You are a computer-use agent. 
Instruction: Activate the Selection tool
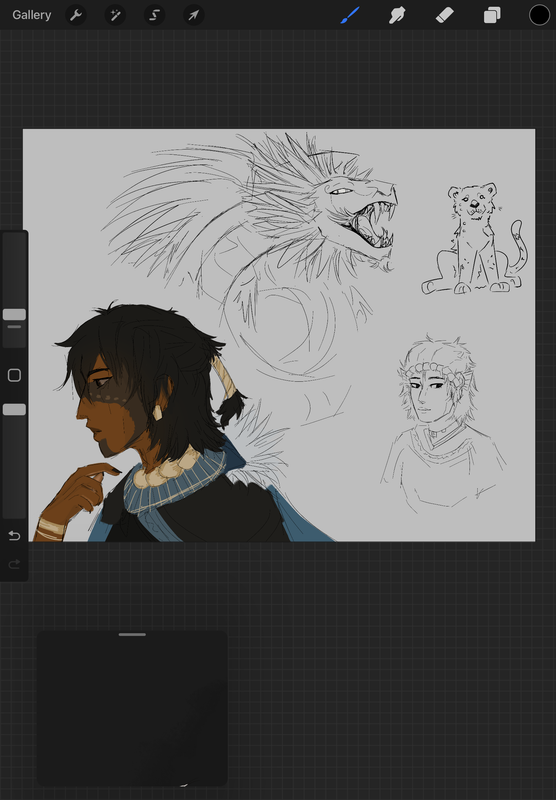155,15
